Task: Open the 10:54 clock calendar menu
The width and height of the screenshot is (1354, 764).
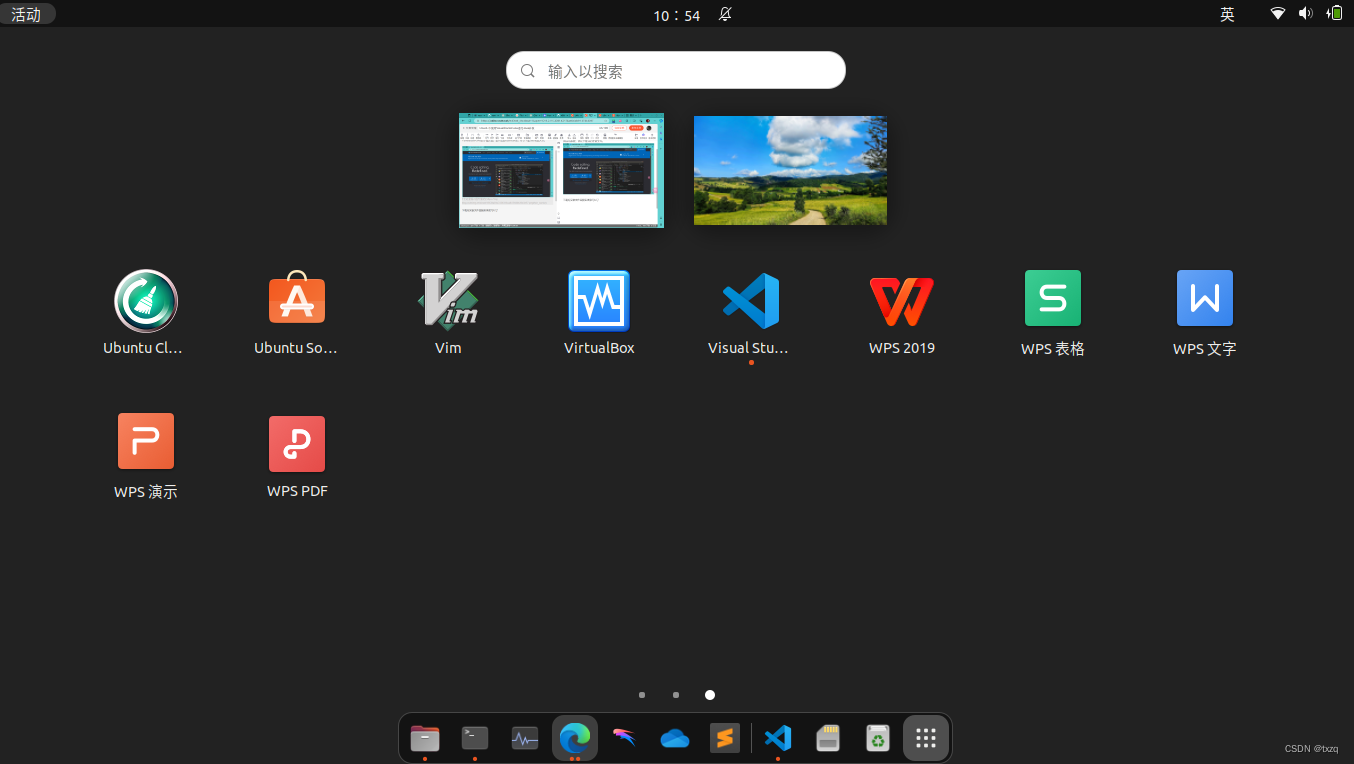Action: [x=677, y=15]
